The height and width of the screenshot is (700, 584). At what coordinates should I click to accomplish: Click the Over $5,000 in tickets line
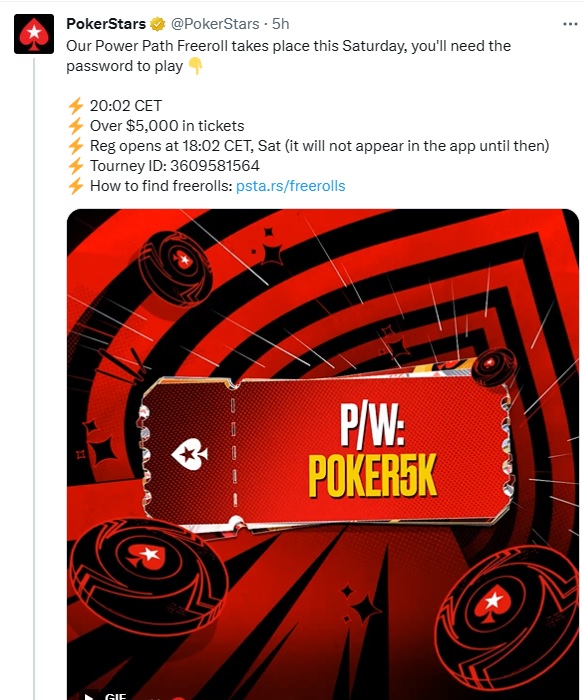pos(167,126)
